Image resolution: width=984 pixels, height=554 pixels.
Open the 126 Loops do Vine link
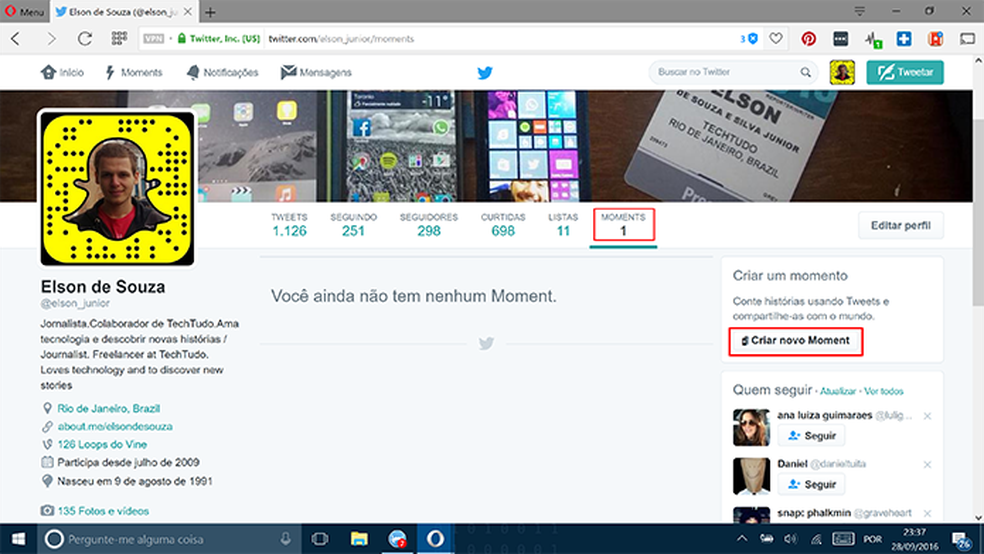102,444
